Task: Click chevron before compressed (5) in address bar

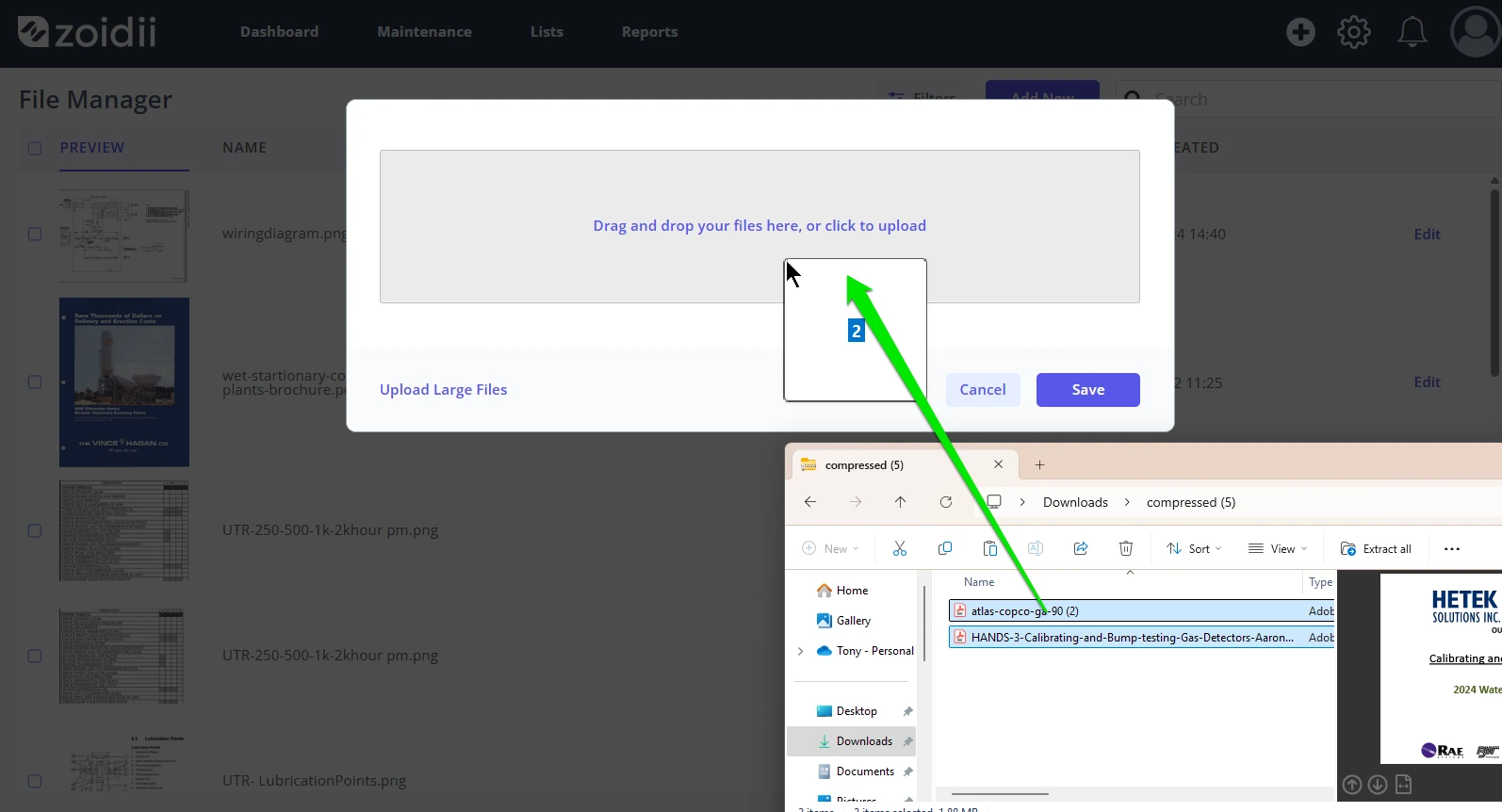Action: 1127,502
